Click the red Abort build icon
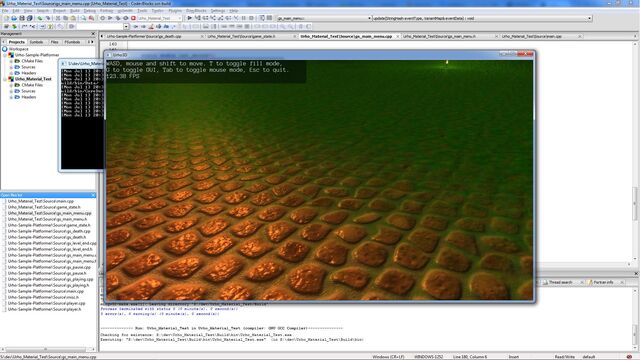Screen dimensions: 640x360 click(133, 18)
